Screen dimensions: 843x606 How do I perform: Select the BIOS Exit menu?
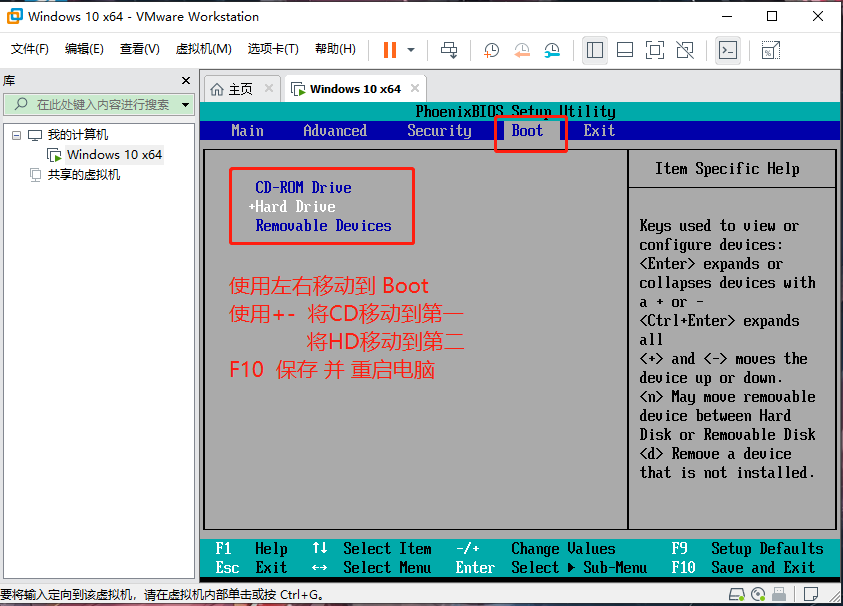pyautogui.click(x=599, y=131)
